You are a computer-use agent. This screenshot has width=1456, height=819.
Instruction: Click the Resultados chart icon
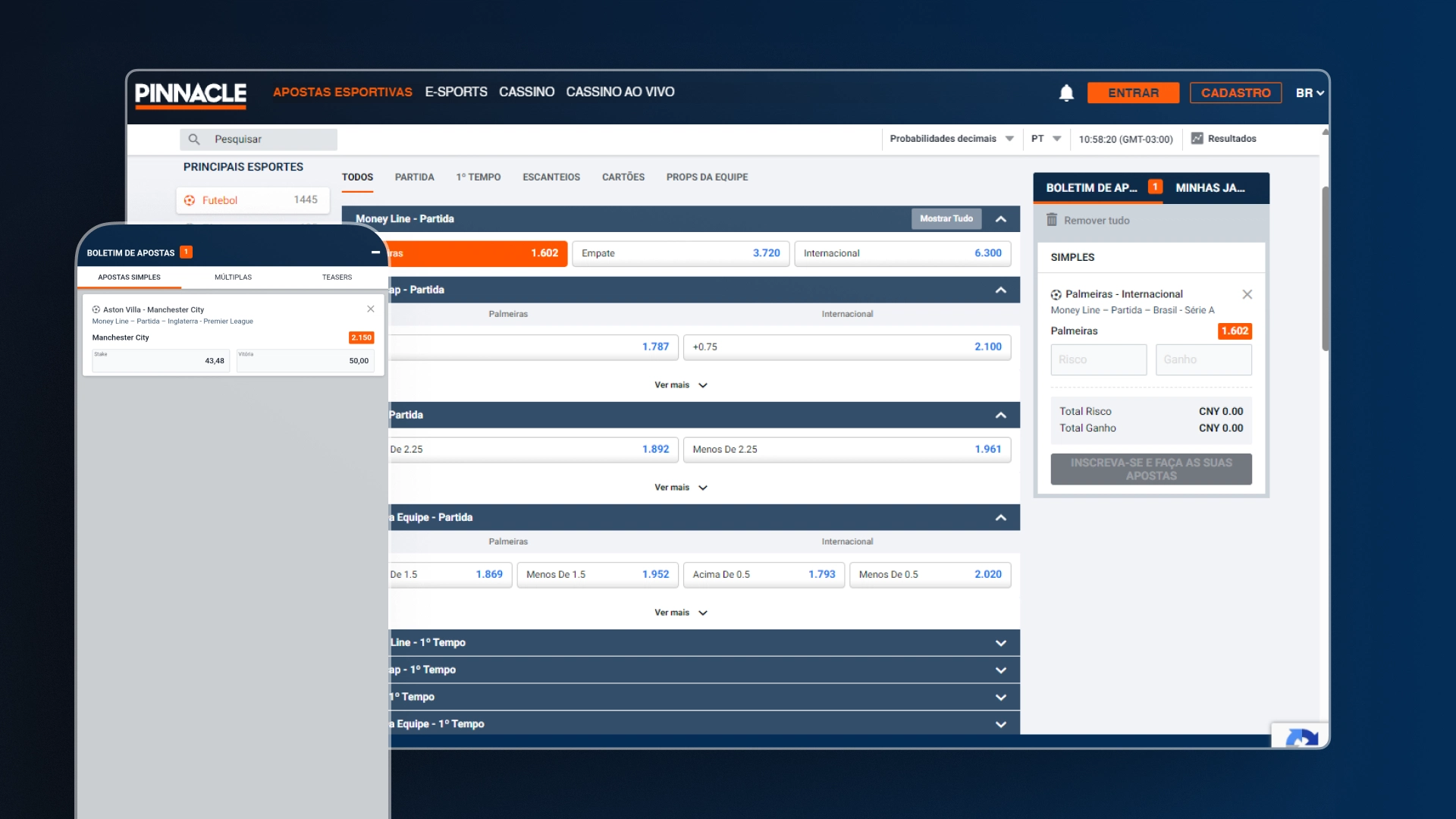(x=1197, y=139)
